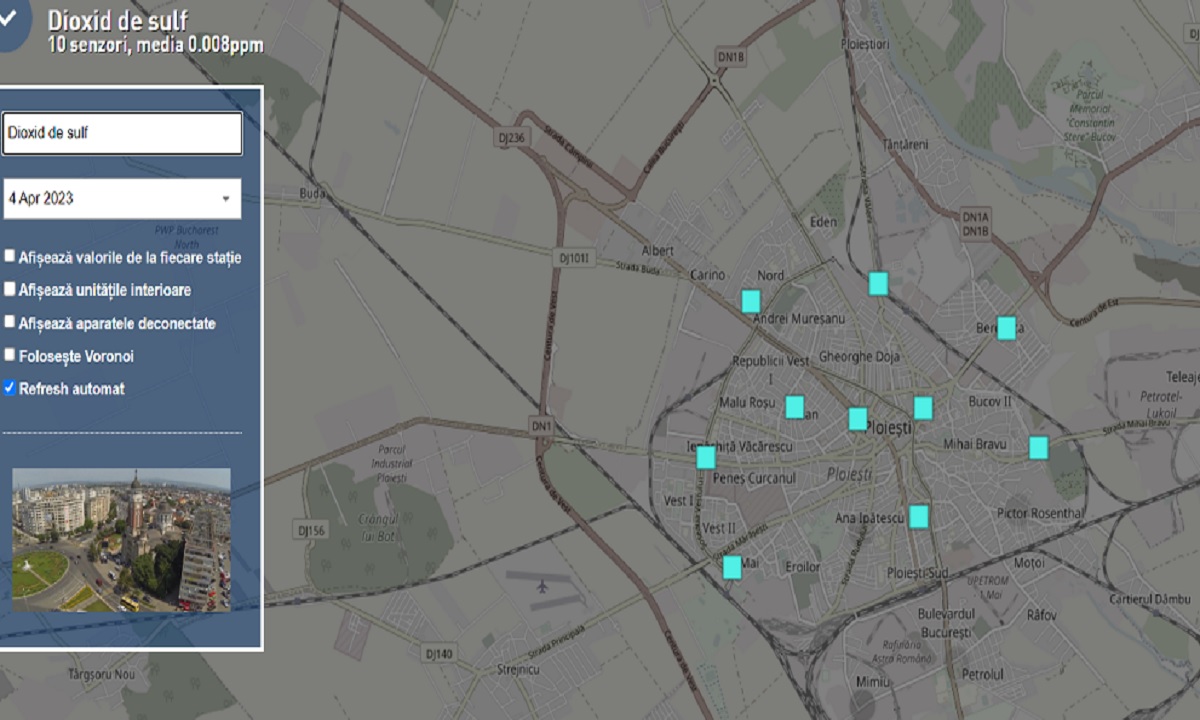Click the DJ236 road marker on map
This screenshot has height=720, width=1200.
[511, 138]
